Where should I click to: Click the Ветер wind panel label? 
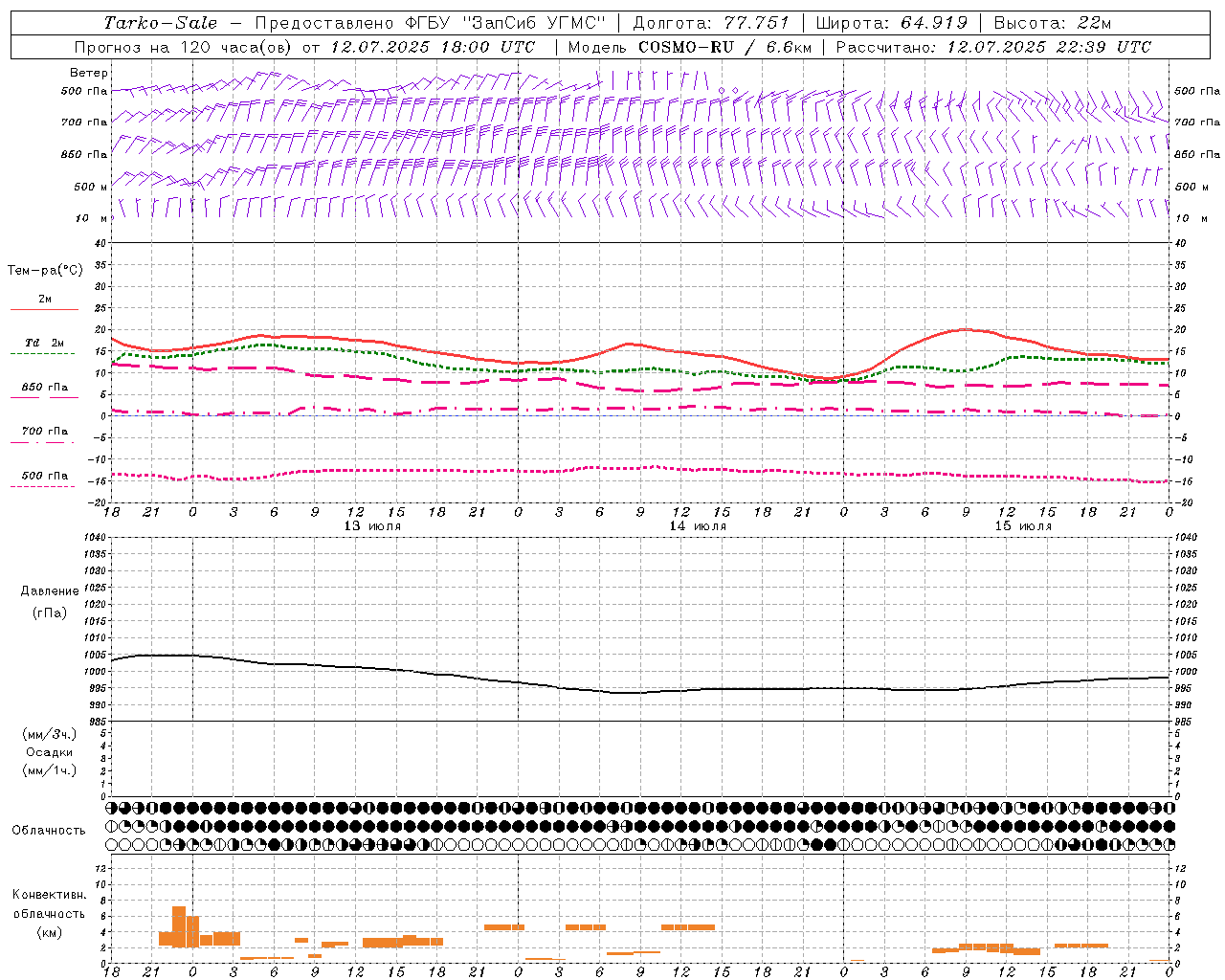89,73
